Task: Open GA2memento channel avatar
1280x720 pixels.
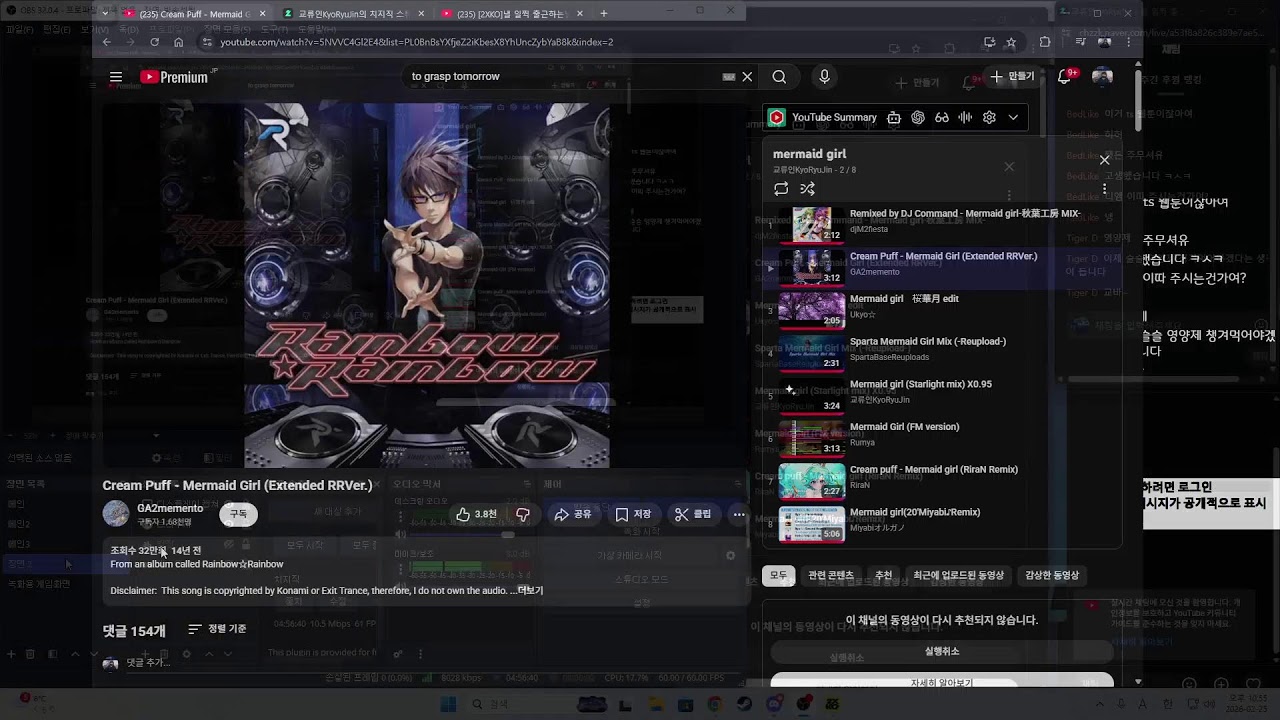Action: [116, 514]
